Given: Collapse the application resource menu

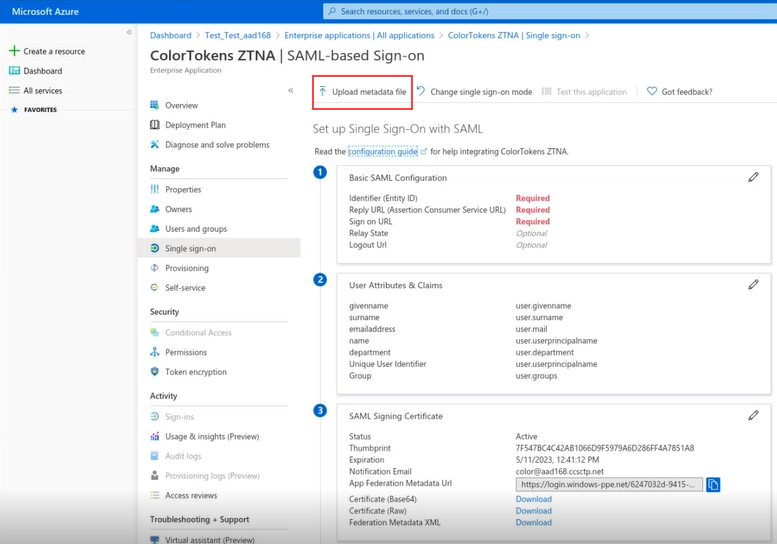Looking at the screenshot, I should tap(290, 90).
